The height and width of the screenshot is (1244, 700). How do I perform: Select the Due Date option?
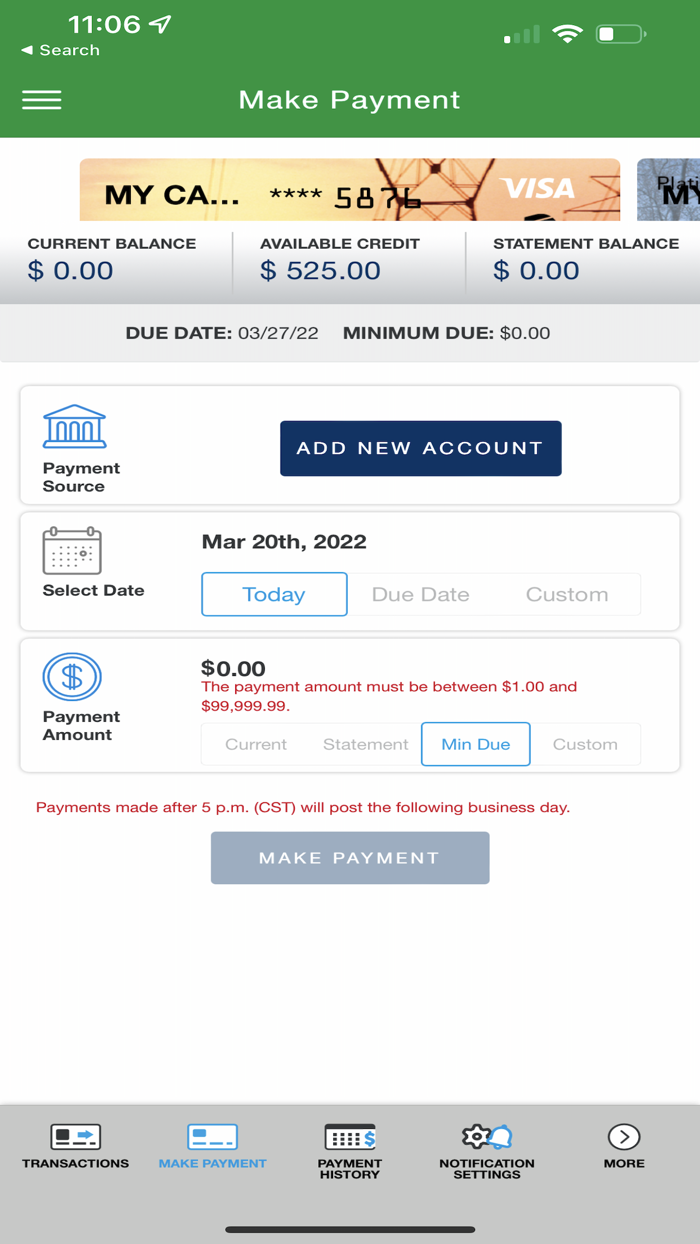click(x=420, y=594)
